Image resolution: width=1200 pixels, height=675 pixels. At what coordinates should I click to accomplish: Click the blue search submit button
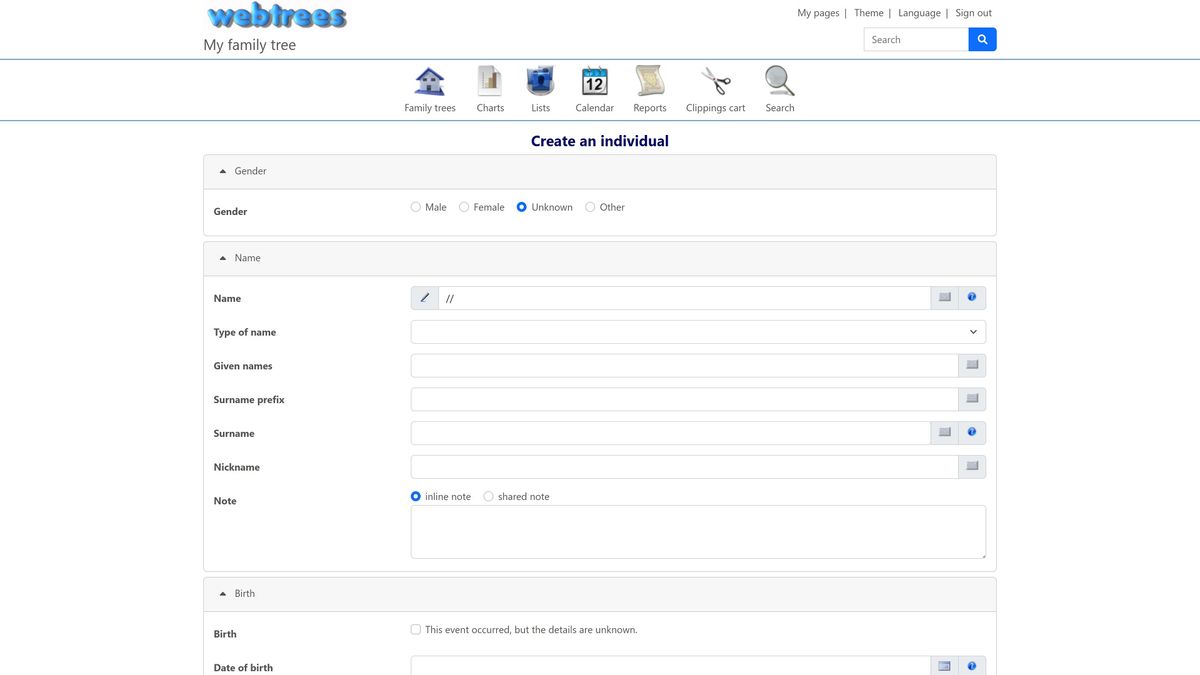pos(981,39)
